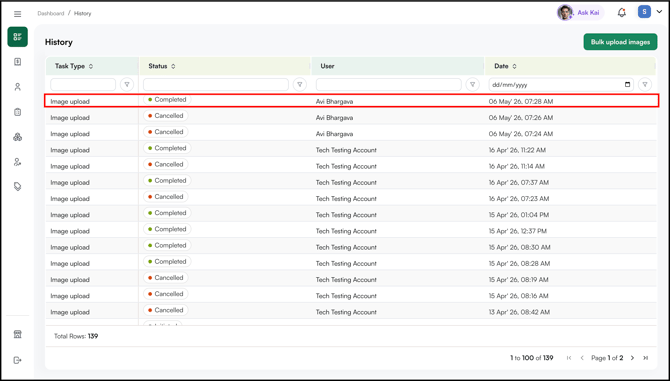670x381 pixels.
Task: Click date 16 Apr' 26, 07:37 AM
Action: (x=519, y=182)
